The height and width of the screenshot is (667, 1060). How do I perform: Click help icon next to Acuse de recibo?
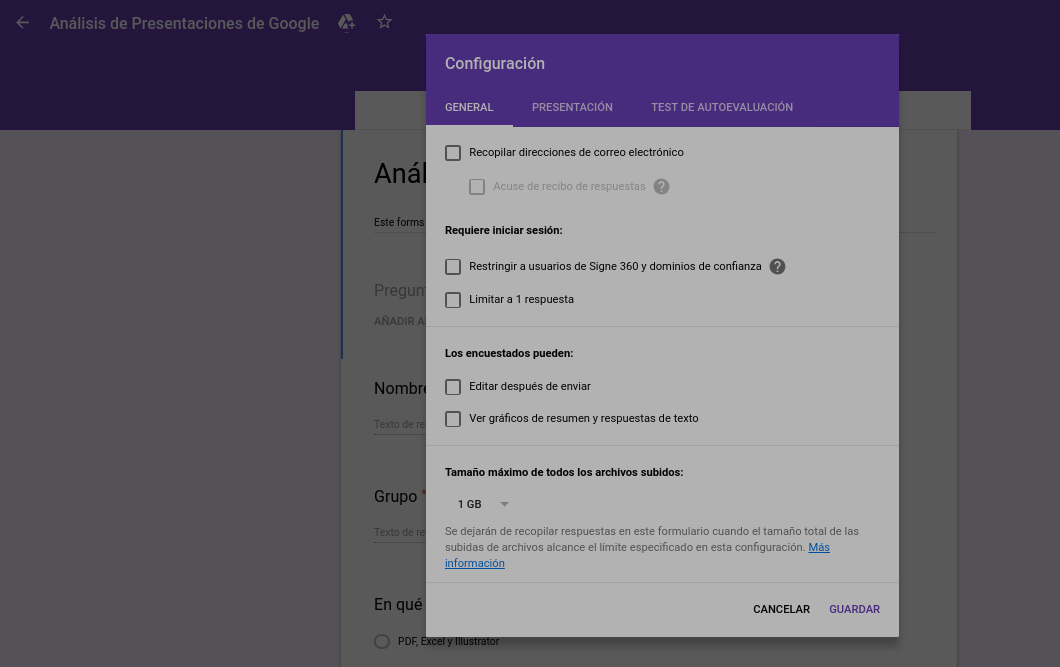pos(661,187)
